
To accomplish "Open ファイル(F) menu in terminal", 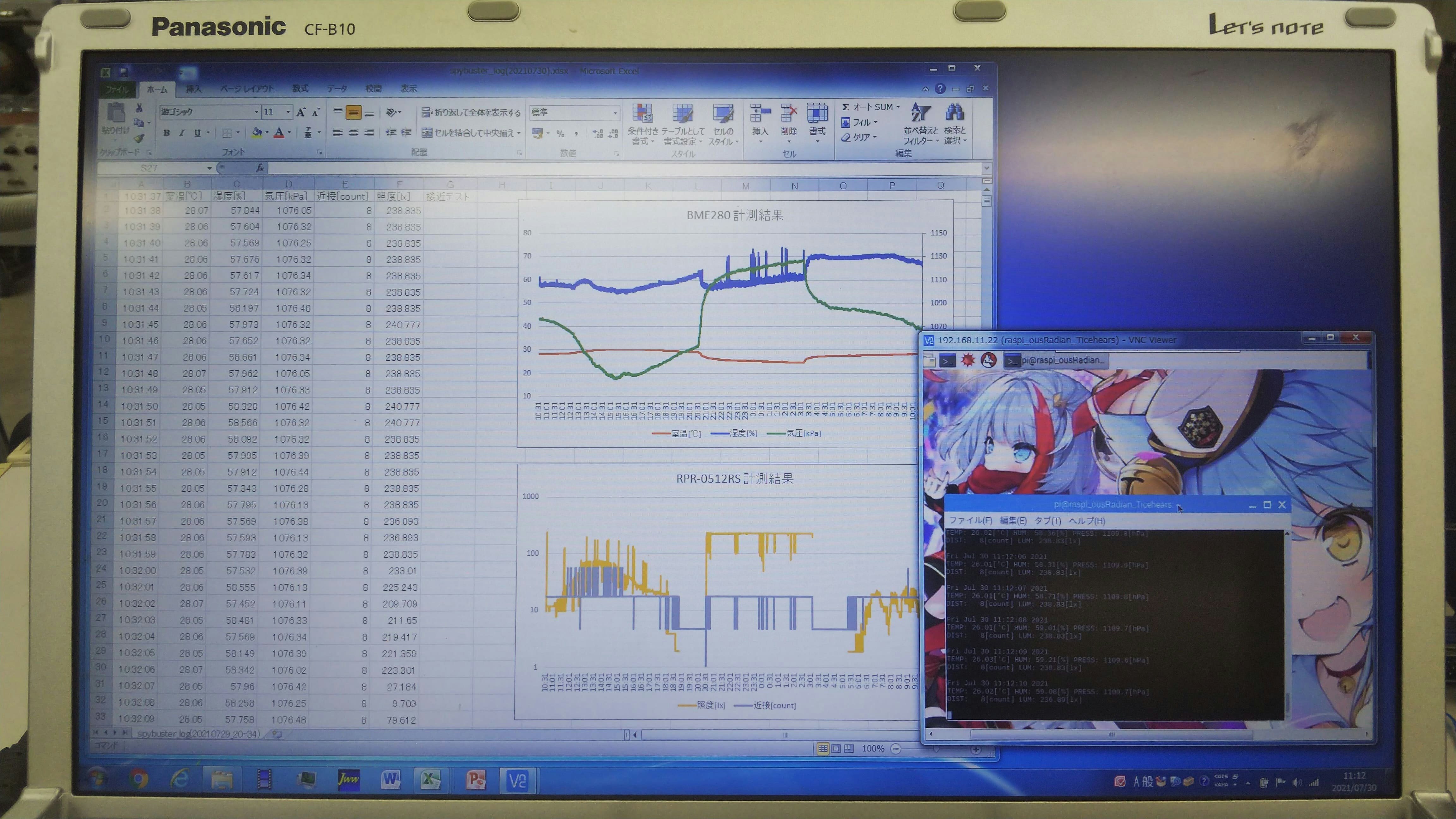I will pos(970,520).
